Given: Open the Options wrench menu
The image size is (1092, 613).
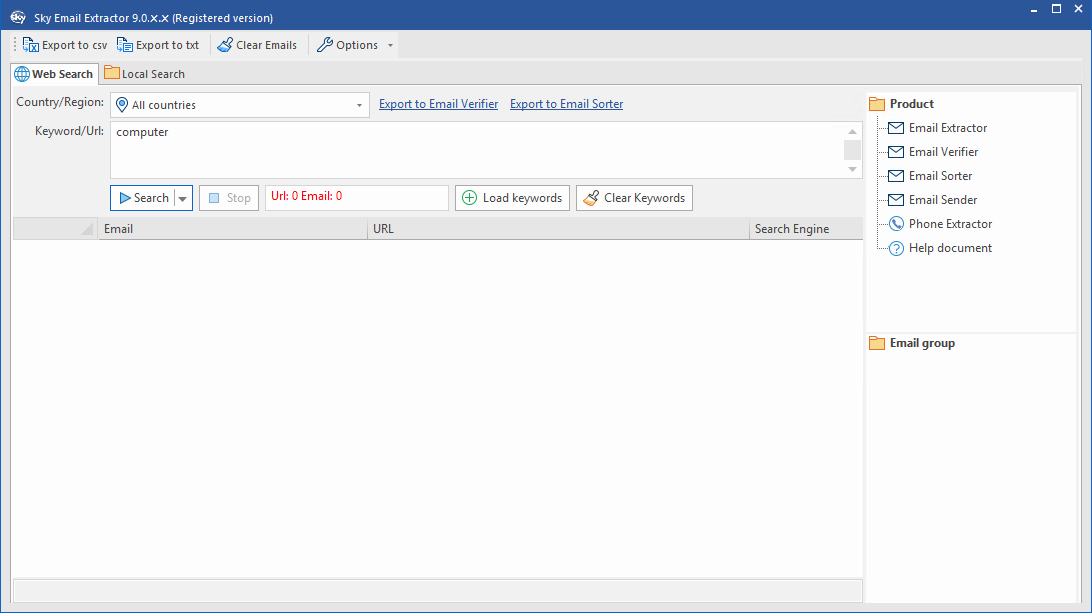Looking at the screenshot, I should [348, 45].
